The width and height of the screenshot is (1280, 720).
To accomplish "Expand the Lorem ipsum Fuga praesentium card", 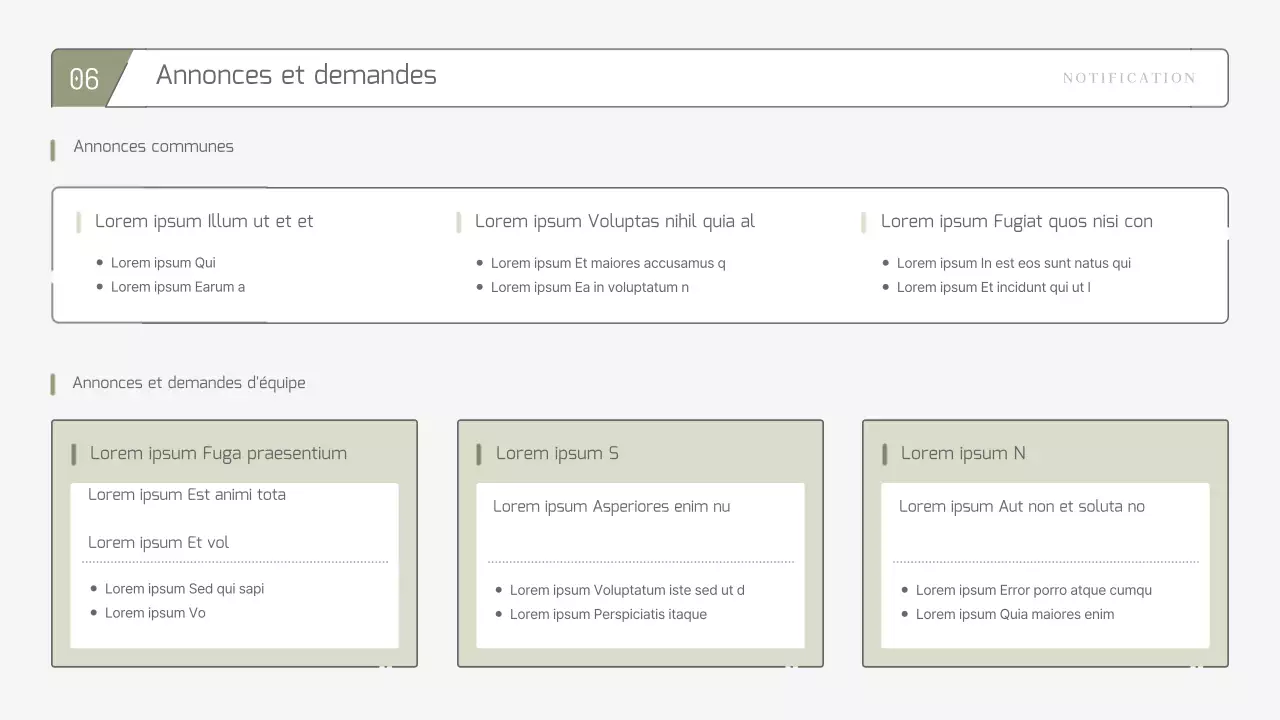I will pyautogui.click(x=234, y=543).
